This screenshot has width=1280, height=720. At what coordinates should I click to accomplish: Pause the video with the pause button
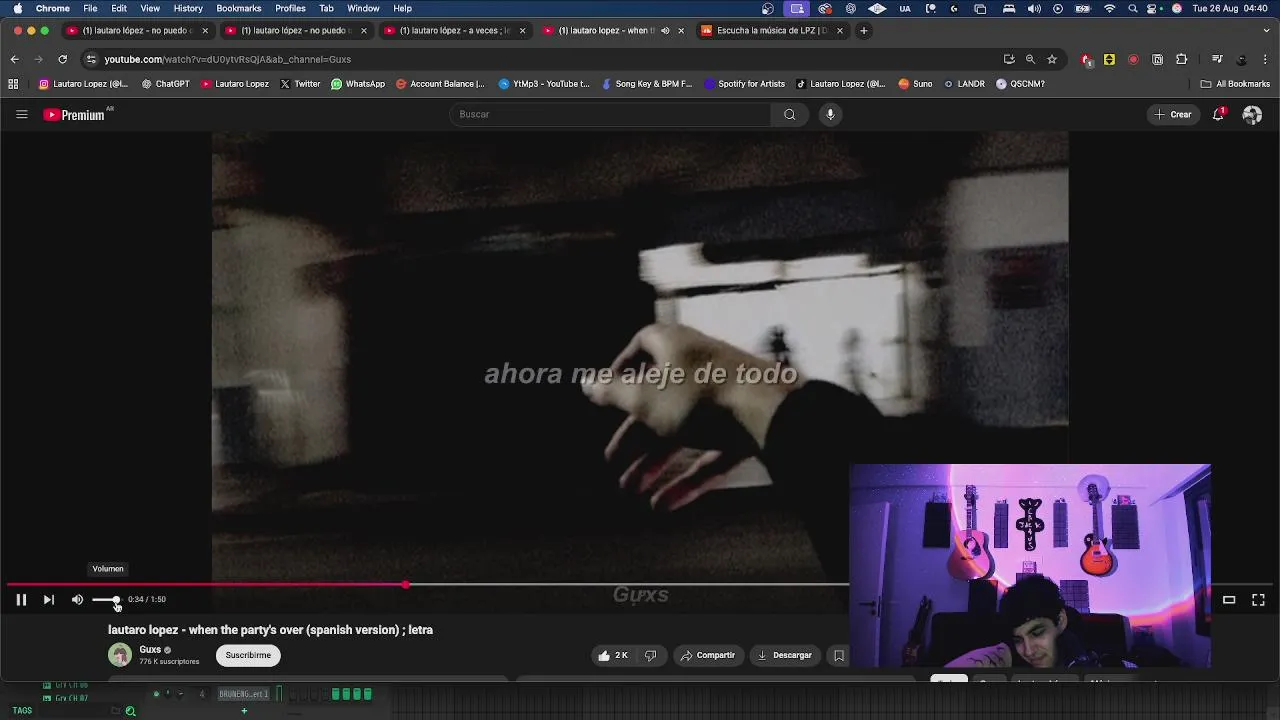[20, 600]
